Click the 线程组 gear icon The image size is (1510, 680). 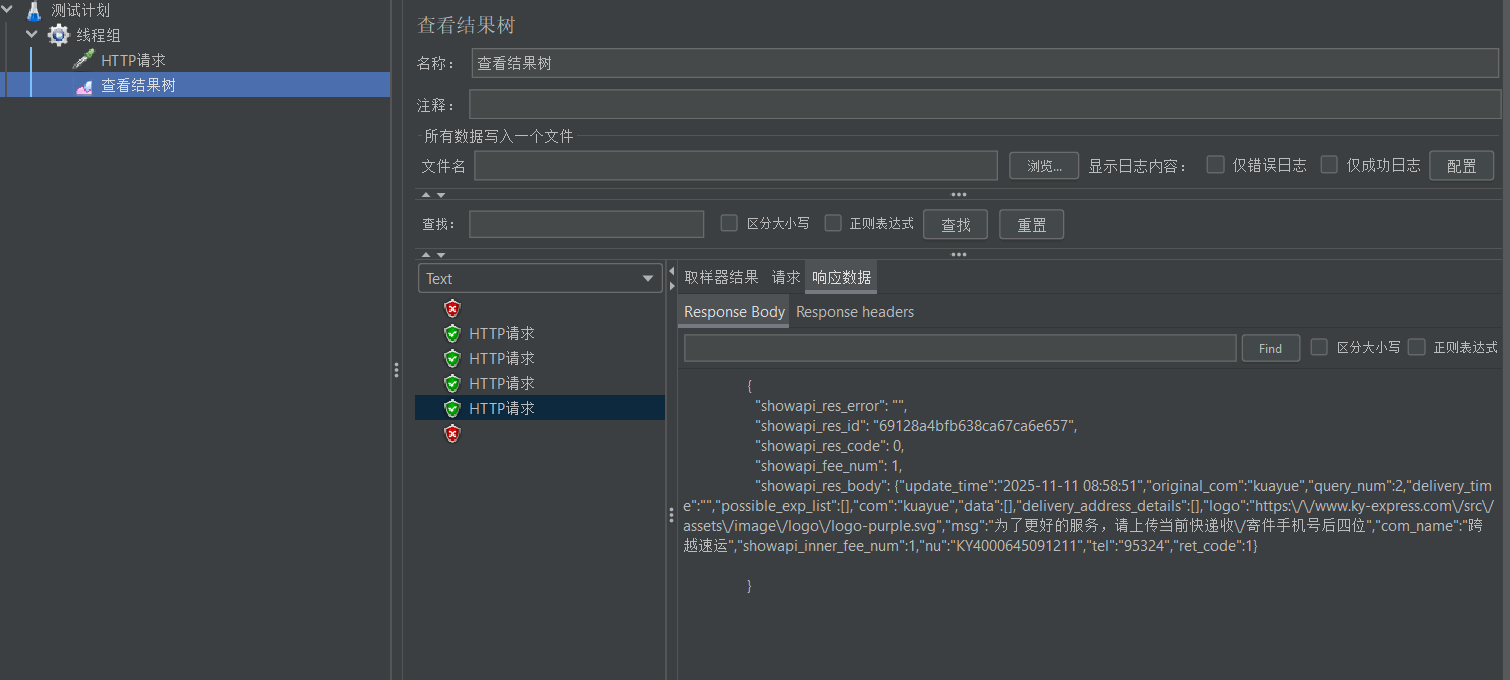click(x=59, y=35)
